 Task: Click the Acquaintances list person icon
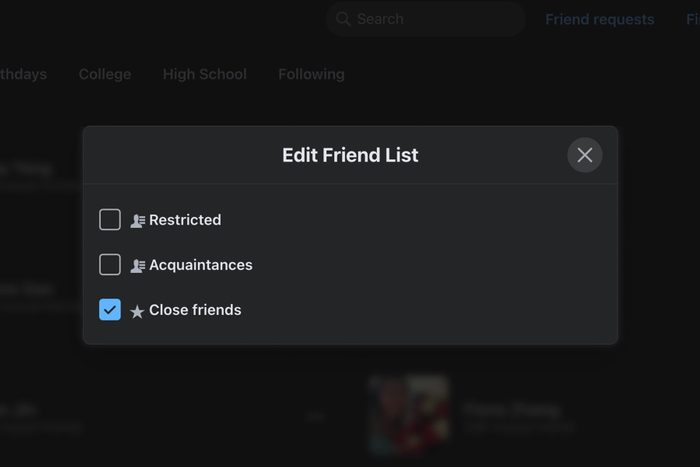[138, 266]
